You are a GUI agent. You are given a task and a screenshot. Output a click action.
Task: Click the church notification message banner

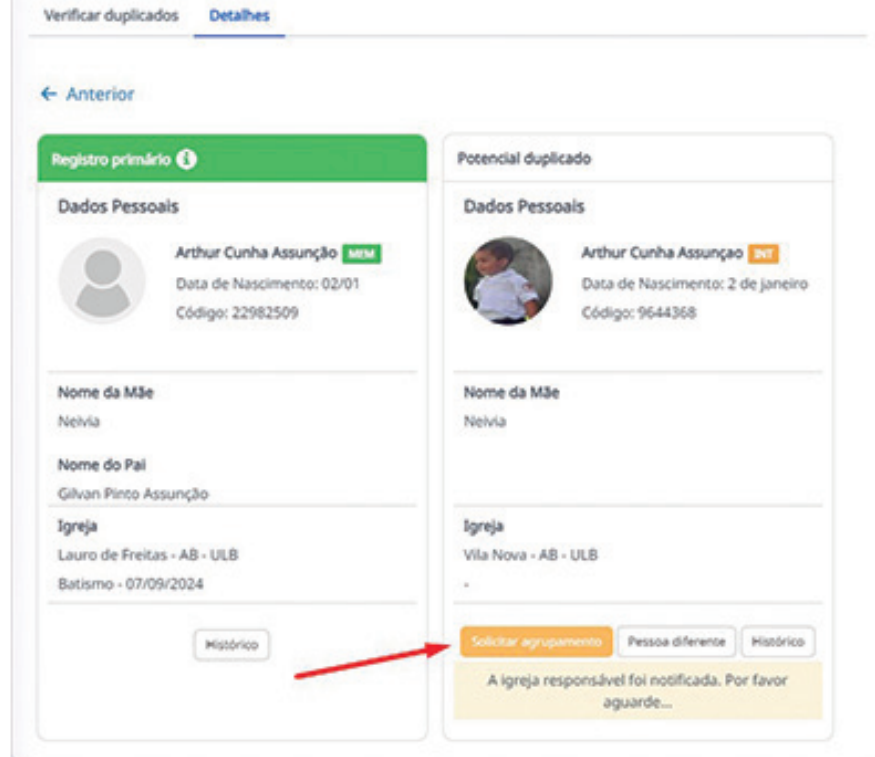click(637, 690)
